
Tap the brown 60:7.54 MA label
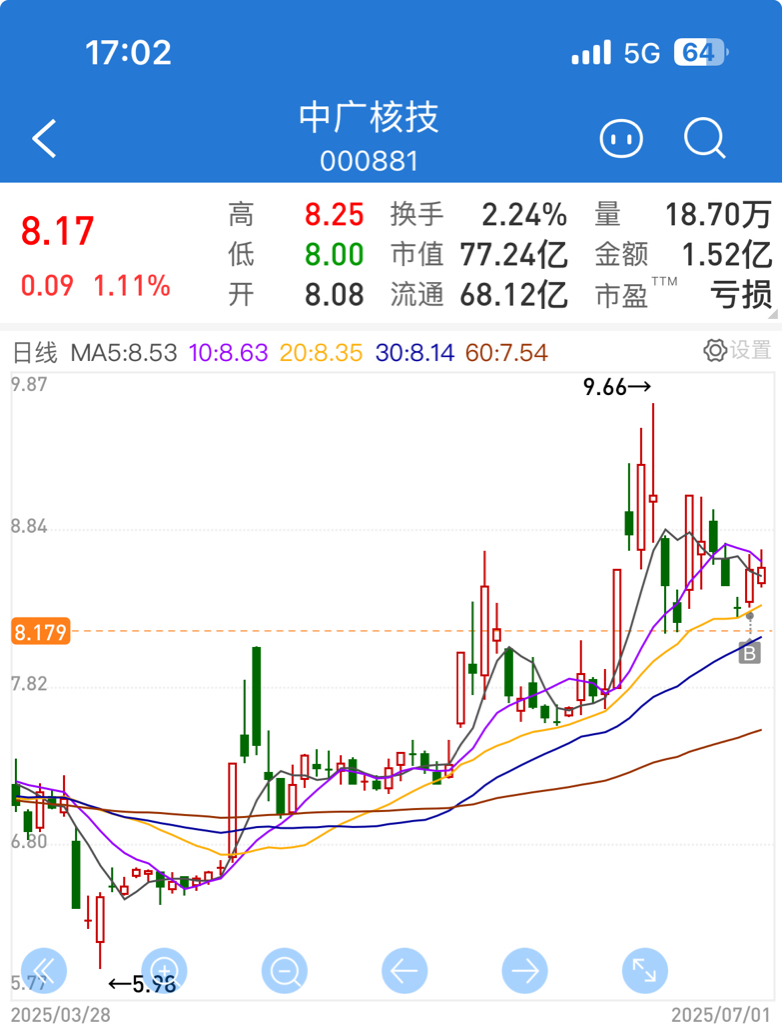point(507,353)
